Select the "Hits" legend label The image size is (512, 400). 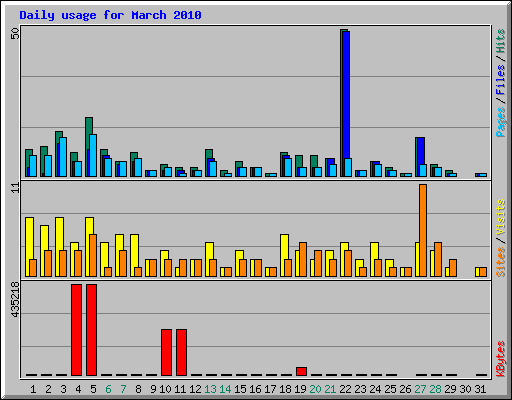pyautogui.click(x=501, y=41)
